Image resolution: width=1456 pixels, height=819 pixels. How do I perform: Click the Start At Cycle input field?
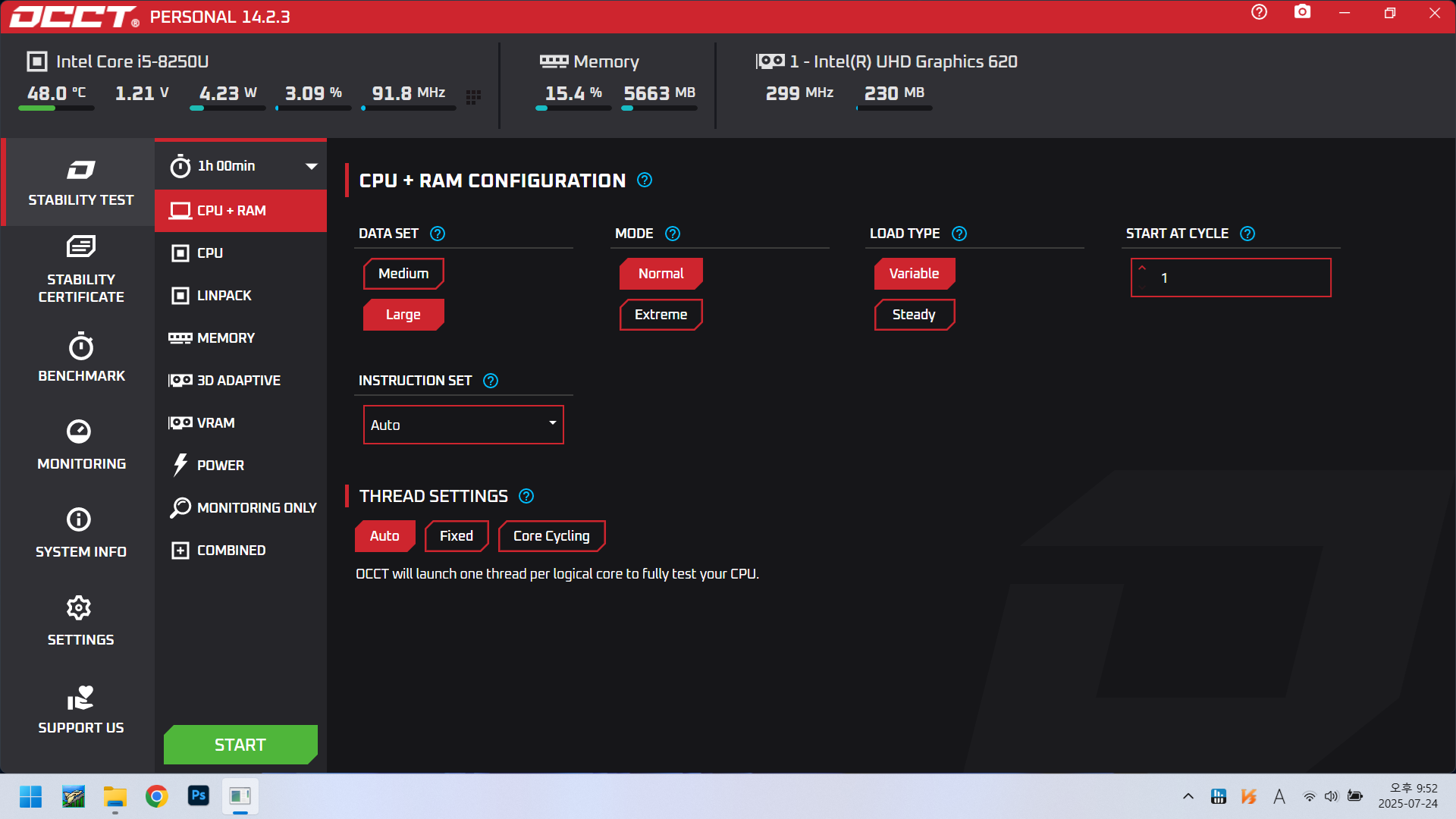pos(1231,278)
